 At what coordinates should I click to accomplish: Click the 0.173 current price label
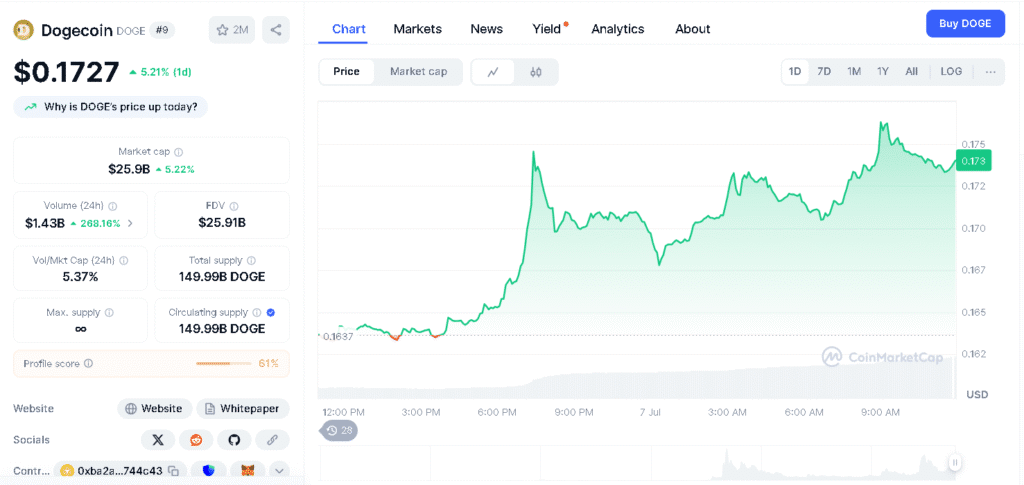[974, 161]
